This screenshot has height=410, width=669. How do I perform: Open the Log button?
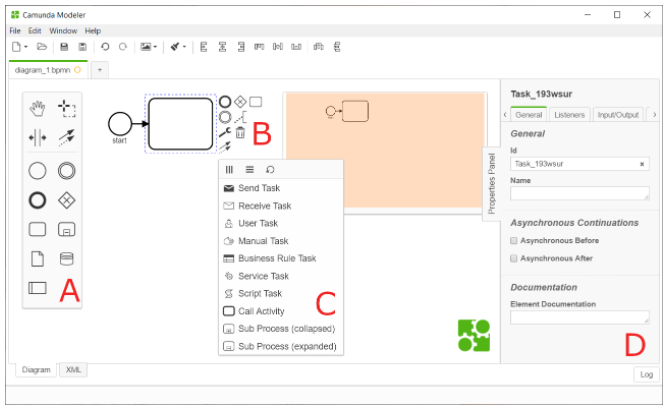pos(646,374)
